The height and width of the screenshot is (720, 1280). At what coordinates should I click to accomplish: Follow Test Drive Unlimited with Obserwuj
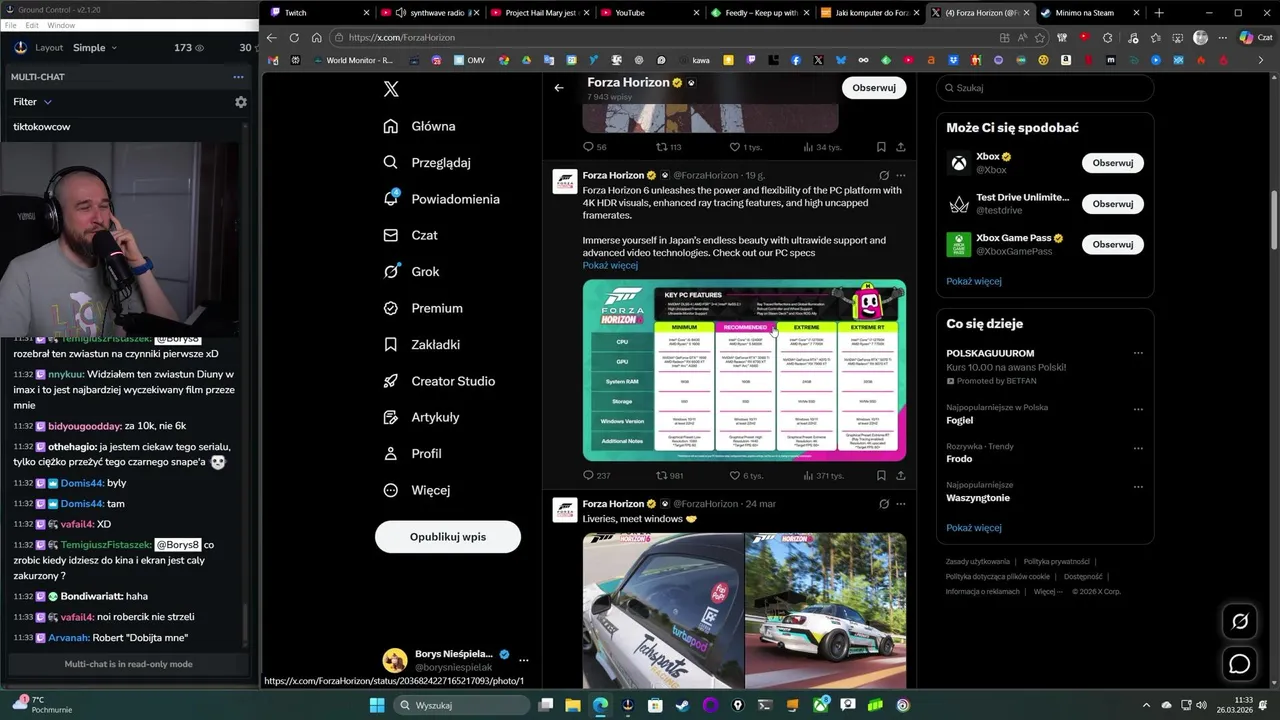click(x=1112, y=204)
